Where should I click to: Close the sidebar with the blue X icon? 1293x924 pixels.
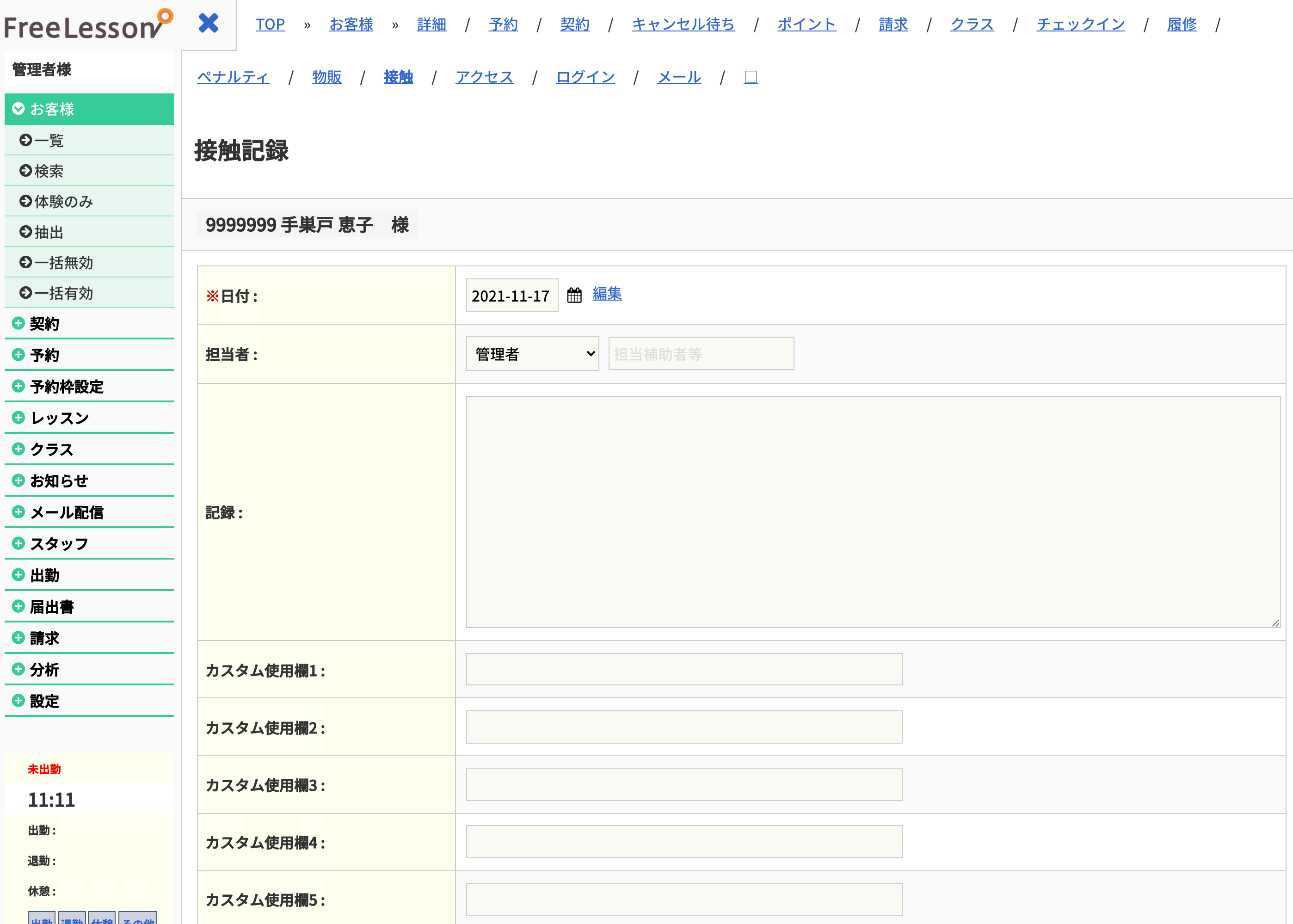tap(208, 23)
